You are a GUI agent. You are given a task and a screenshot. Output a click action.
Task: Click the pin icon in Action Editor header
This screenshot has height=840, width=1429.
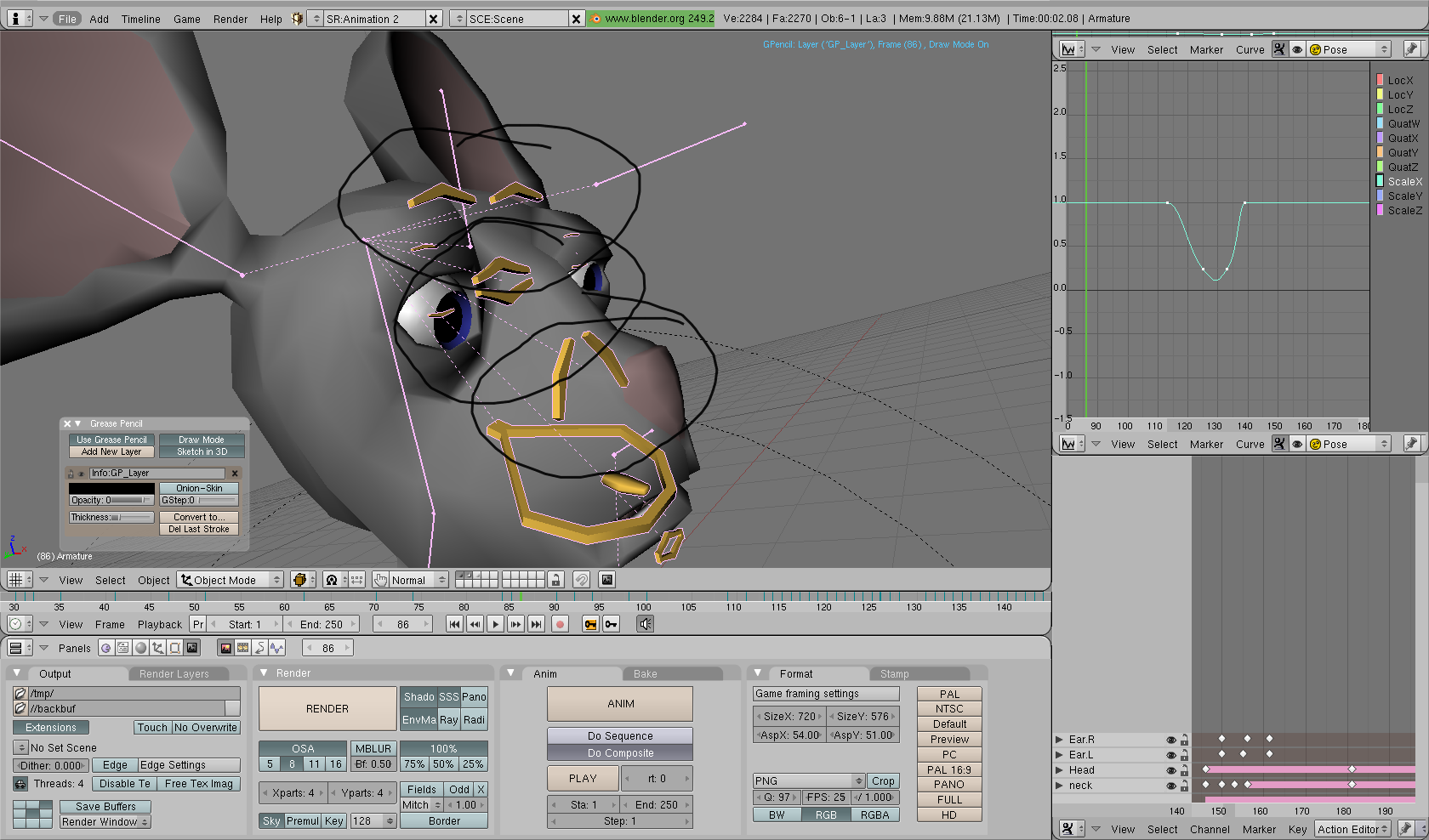click(x=1406, y=828)
